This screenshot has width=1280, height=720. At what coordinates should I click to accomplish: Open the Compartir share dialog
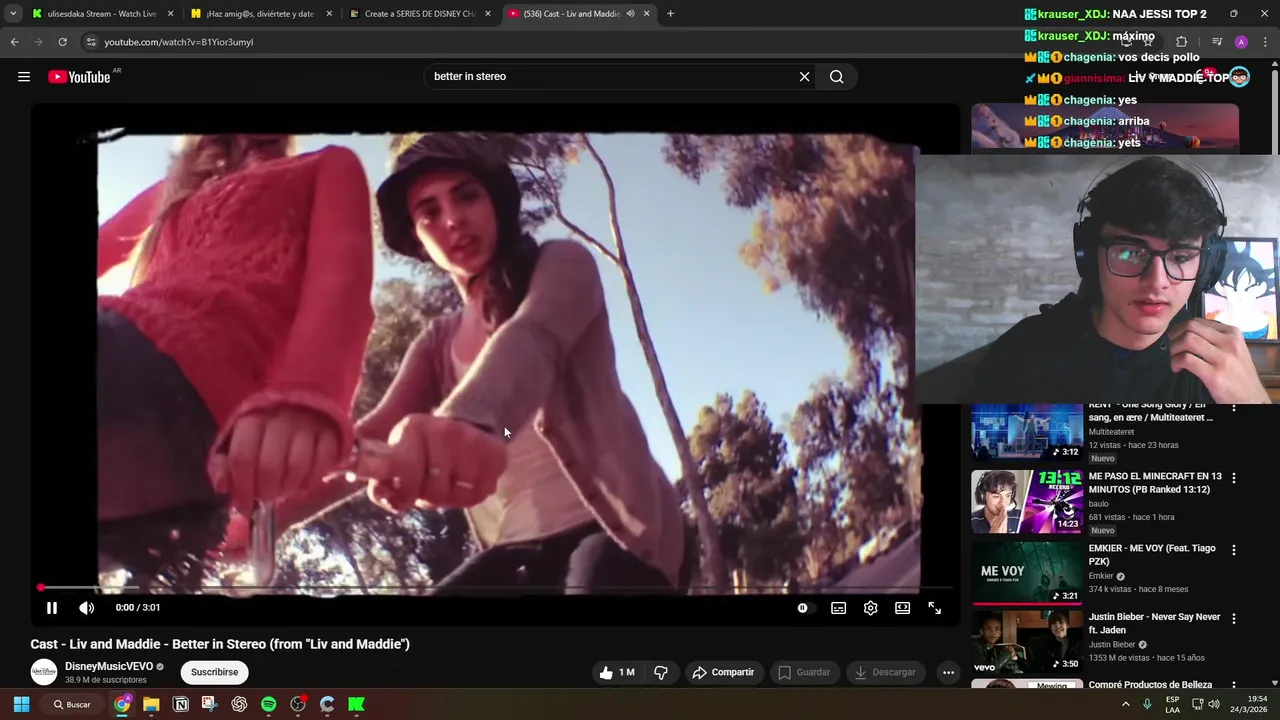(723, 672)
